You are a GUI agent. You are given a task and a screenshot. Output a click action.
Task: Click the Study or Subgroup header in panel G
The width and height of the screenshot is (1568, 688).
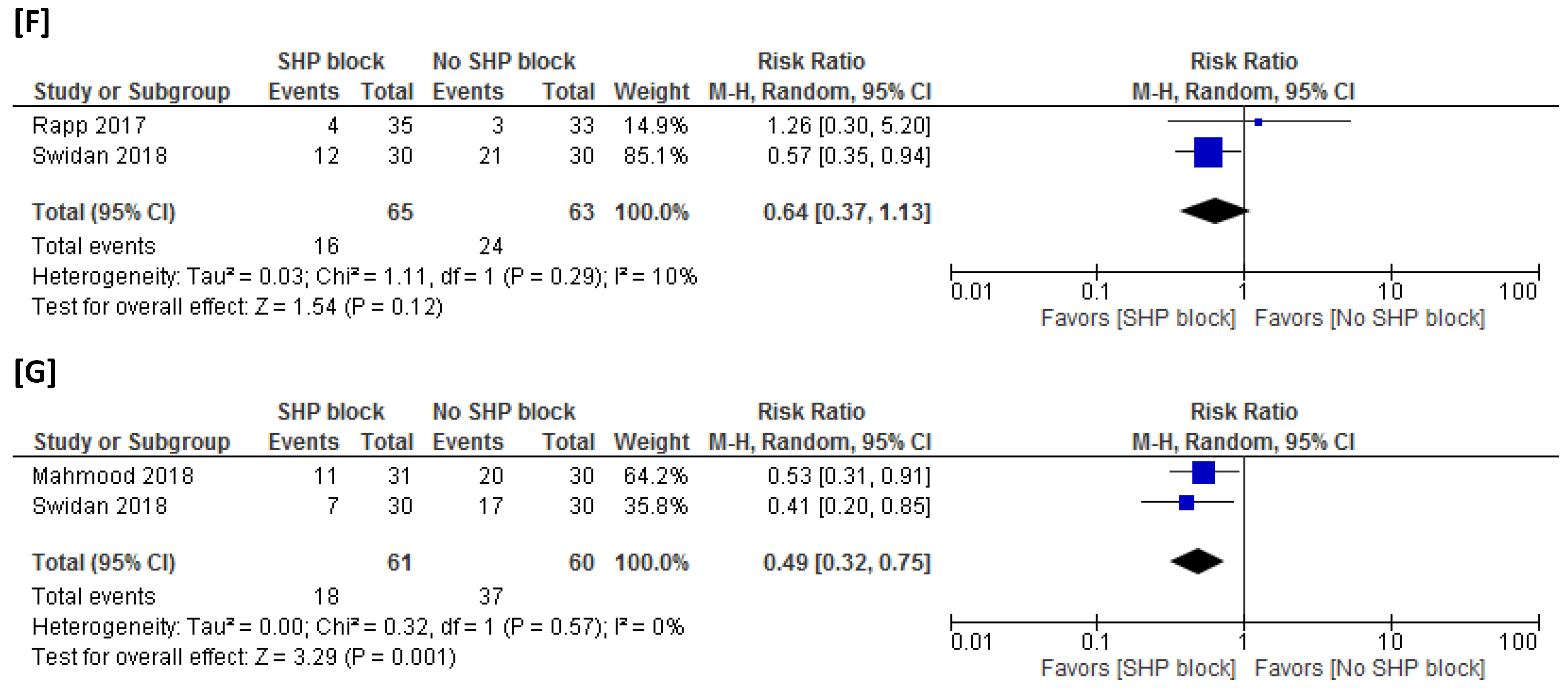[x=131, y=442]
